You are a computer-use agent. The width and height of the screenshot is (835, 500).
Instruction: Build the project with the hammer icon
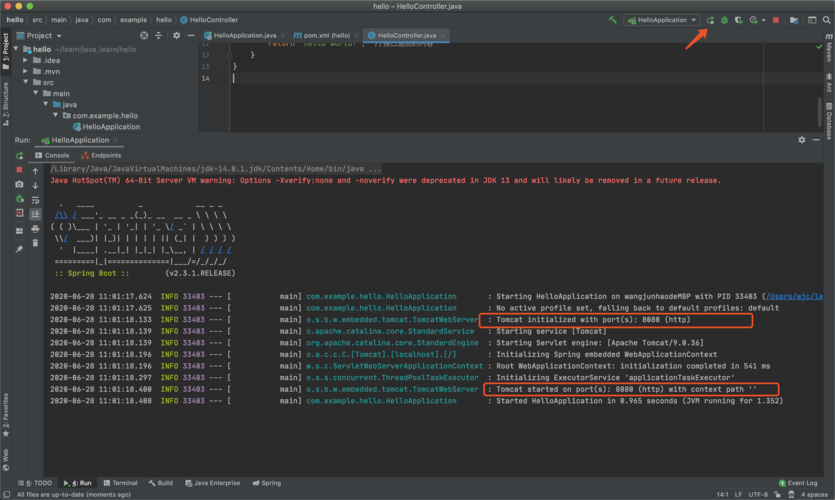[612, 20]
